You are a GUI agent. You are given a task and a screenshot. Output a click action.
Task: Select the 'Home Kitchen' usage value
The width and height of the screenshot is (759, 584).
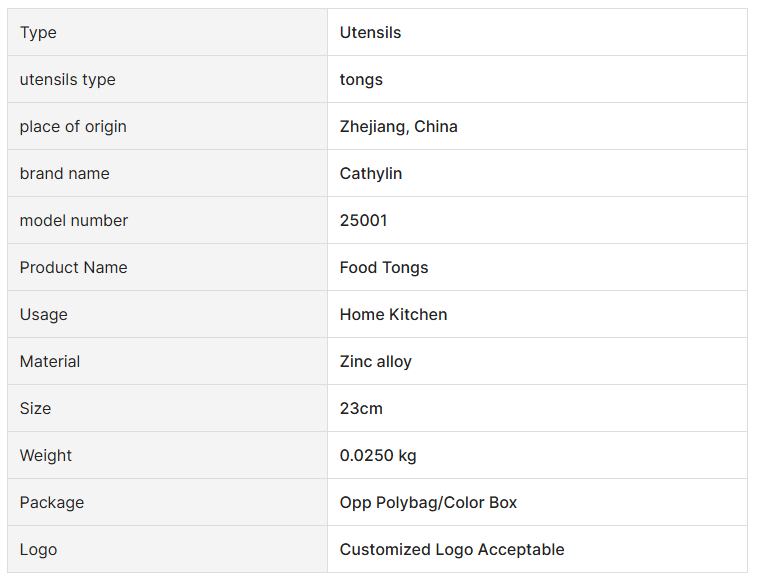(x=393, y=315)
